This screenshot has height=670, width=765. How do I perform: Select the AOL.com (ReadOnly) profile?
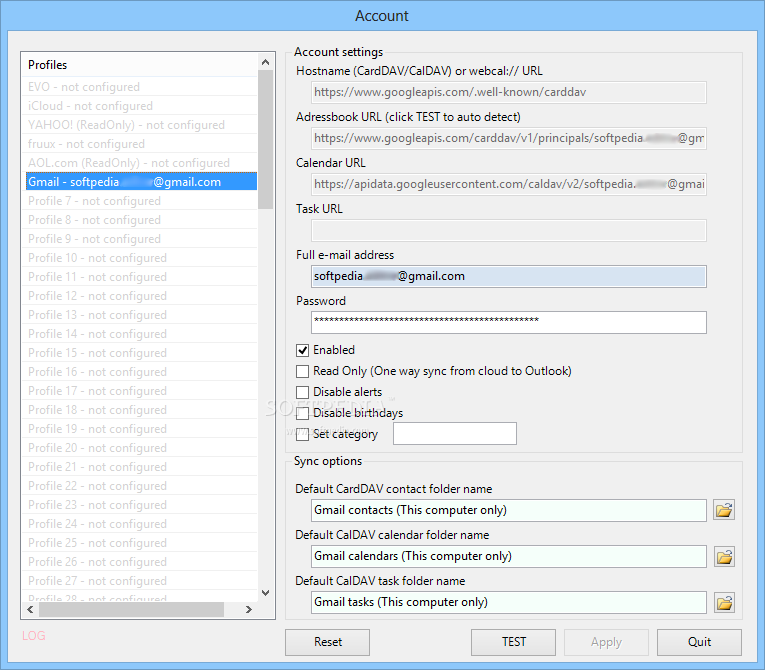139,163
